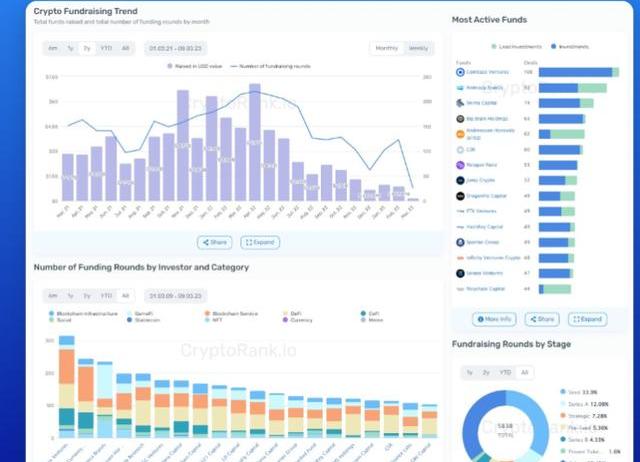This screenshot has width=640, height=462.
Task: Click More Info under Most Active Funds
Action: pos(495,319)
